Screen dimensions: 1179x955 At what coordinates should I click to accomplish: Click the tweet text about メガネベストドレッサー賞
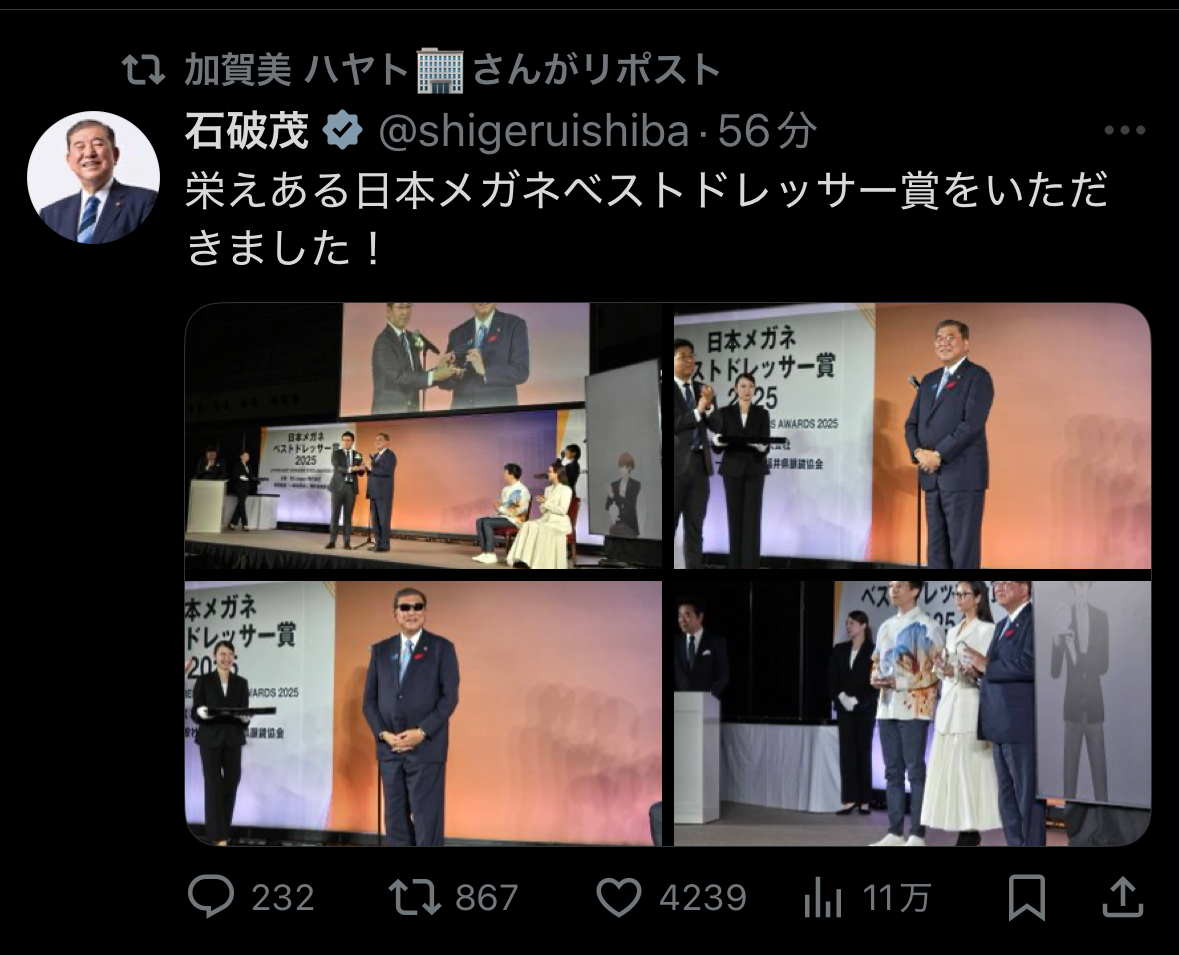point(647,218)
